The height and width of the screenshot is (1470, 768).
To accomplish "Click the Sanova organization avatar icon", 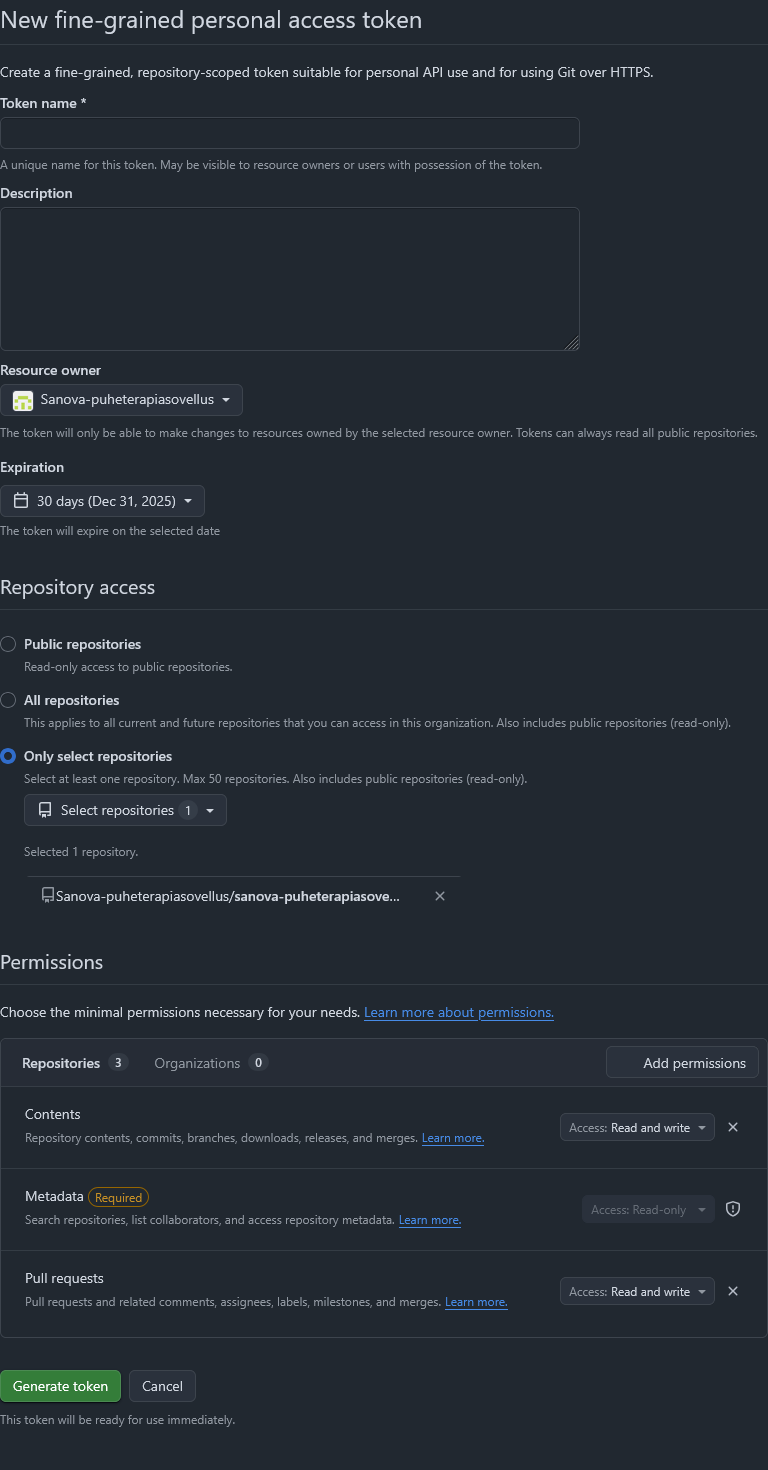I will tap(23, 400).
